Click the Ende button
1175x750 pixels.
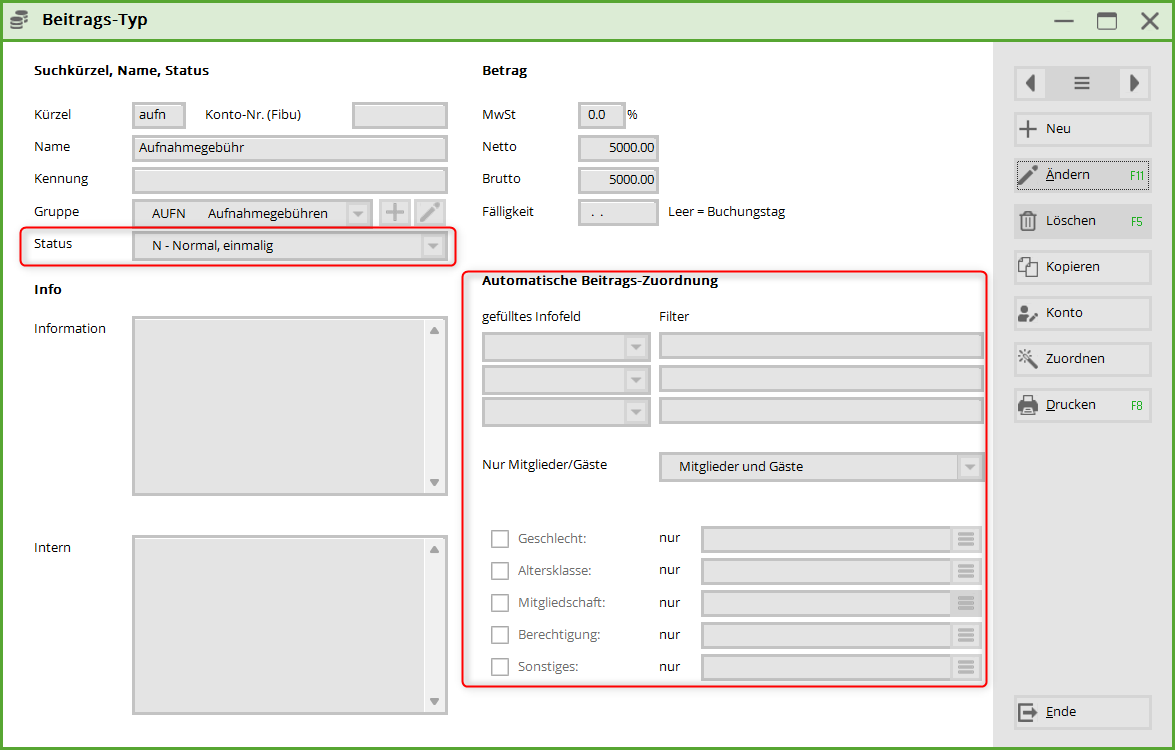click(1082, 712)
